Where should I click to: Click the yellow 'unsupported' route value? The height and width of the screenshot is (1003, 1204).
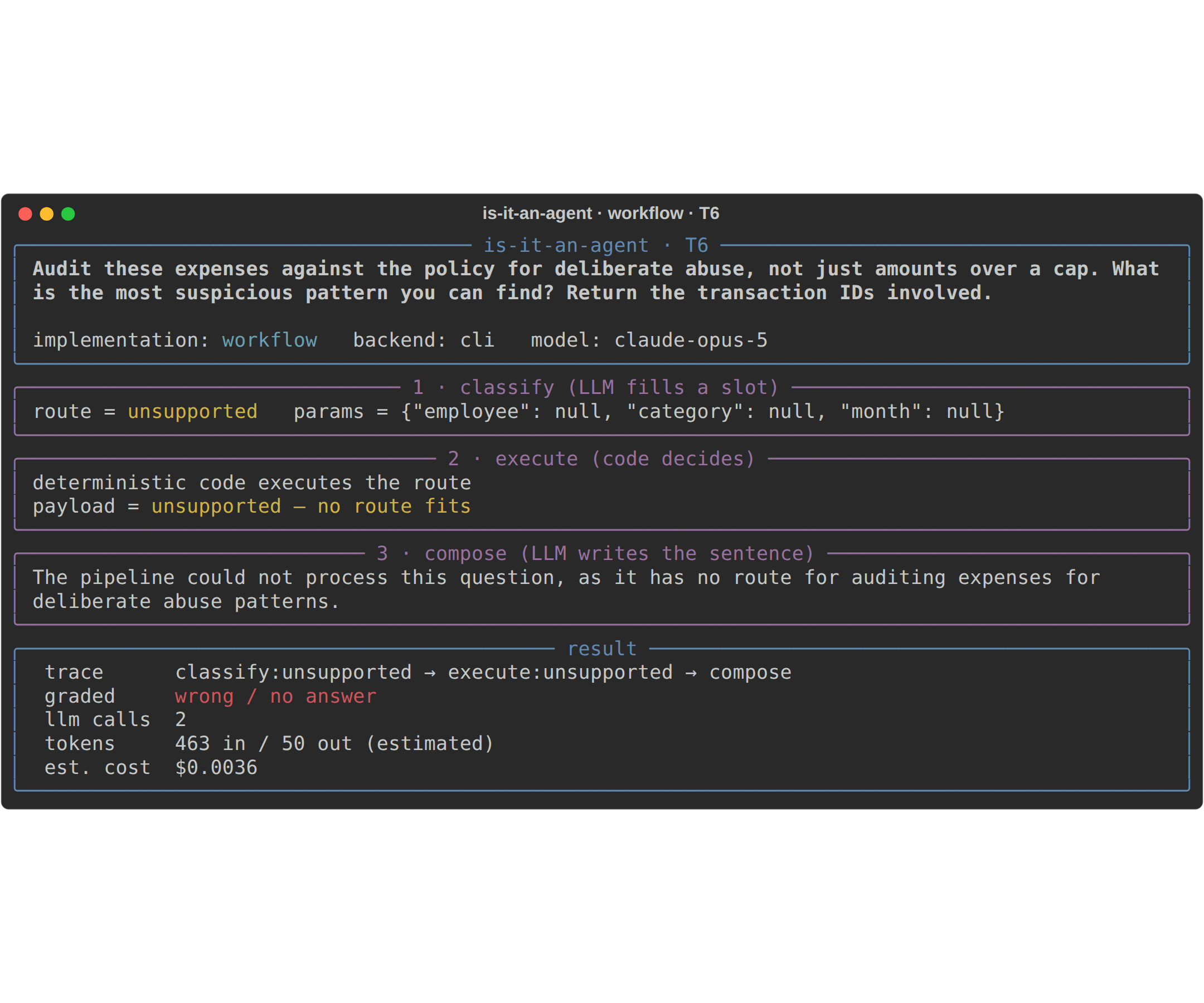193,412
